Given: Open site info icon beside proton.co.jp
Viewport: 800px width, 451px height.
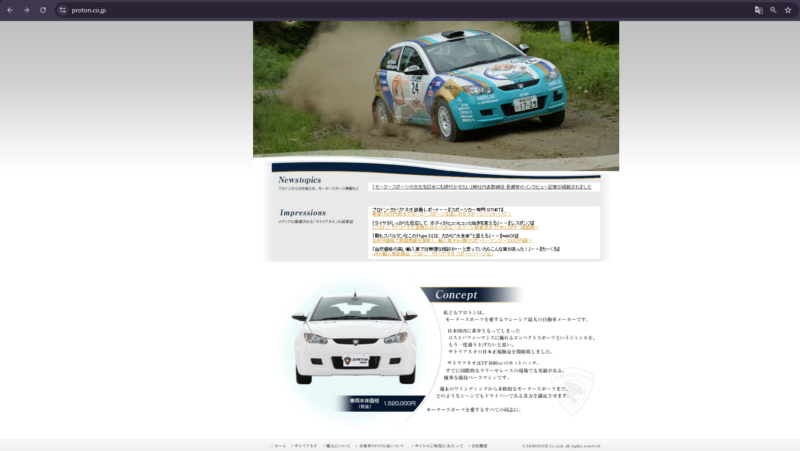Looking at the screenshot, I should (62, 9).
